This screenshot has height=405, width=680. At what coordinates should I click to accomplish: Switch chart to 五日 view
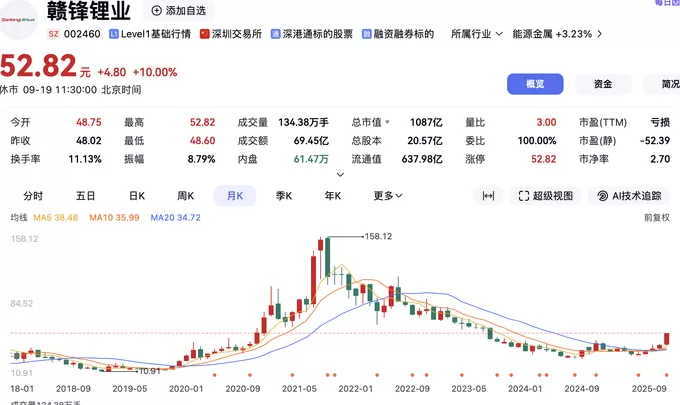[x=85, y=196]
